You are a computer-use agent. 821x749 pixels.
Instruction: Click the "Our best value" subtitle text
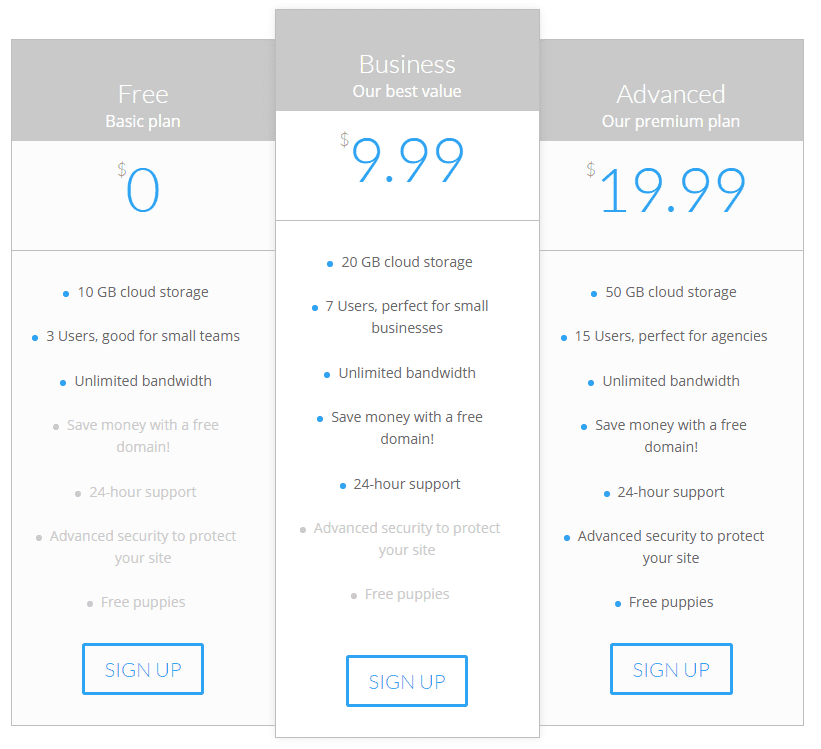coord(406,91)
